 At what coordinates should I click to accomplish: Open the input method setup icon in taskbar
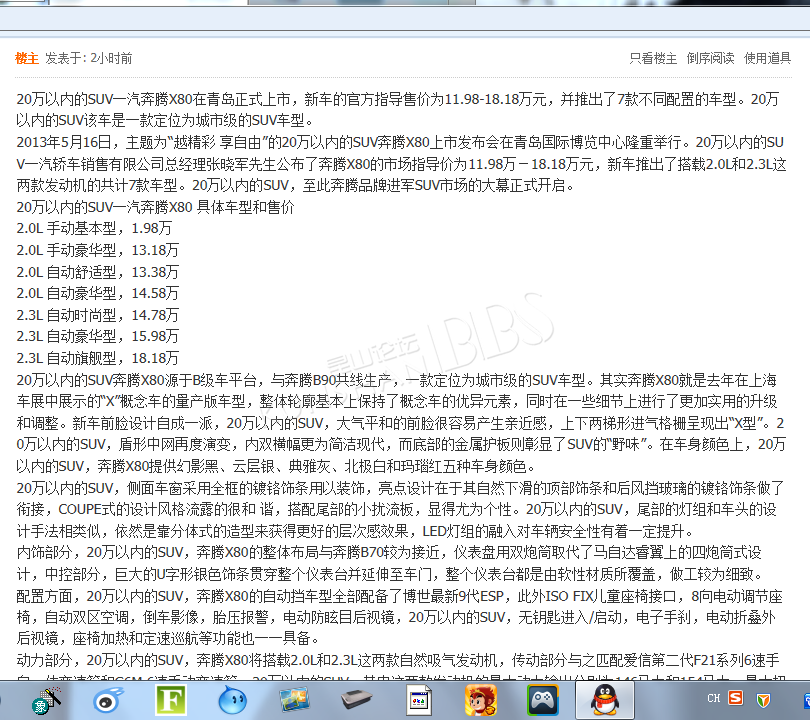point(46,701)
